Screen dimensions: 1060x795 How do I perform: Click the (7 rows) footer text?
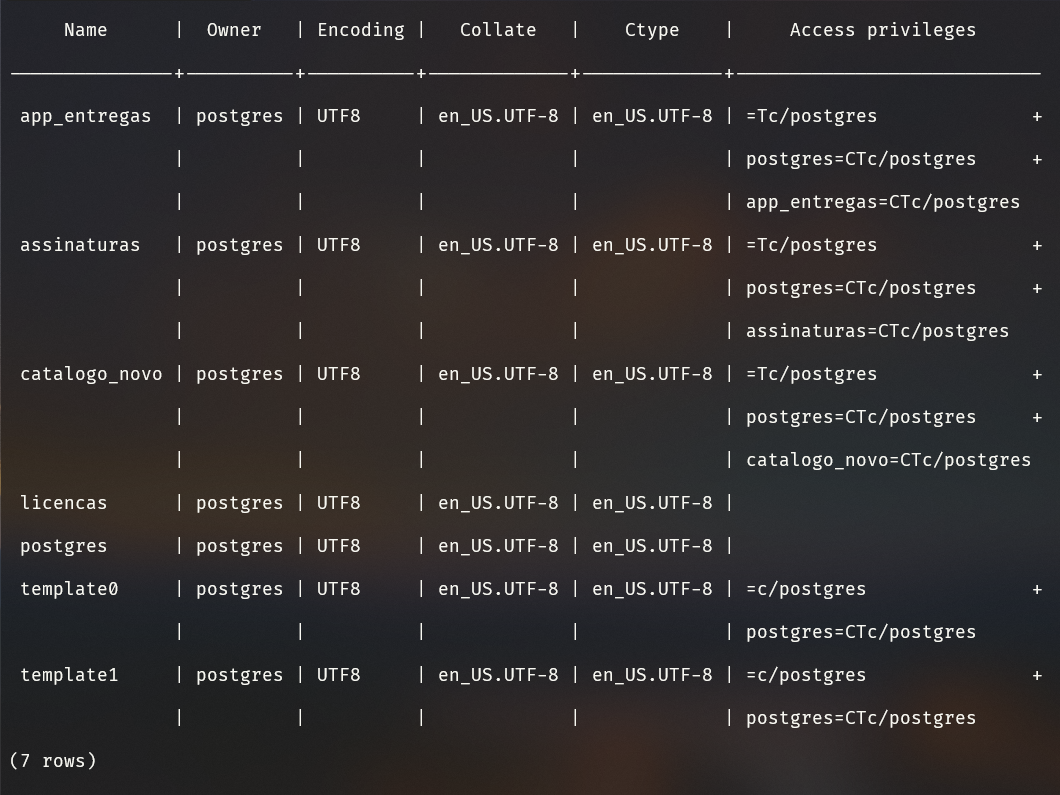(x=53, y=761)
